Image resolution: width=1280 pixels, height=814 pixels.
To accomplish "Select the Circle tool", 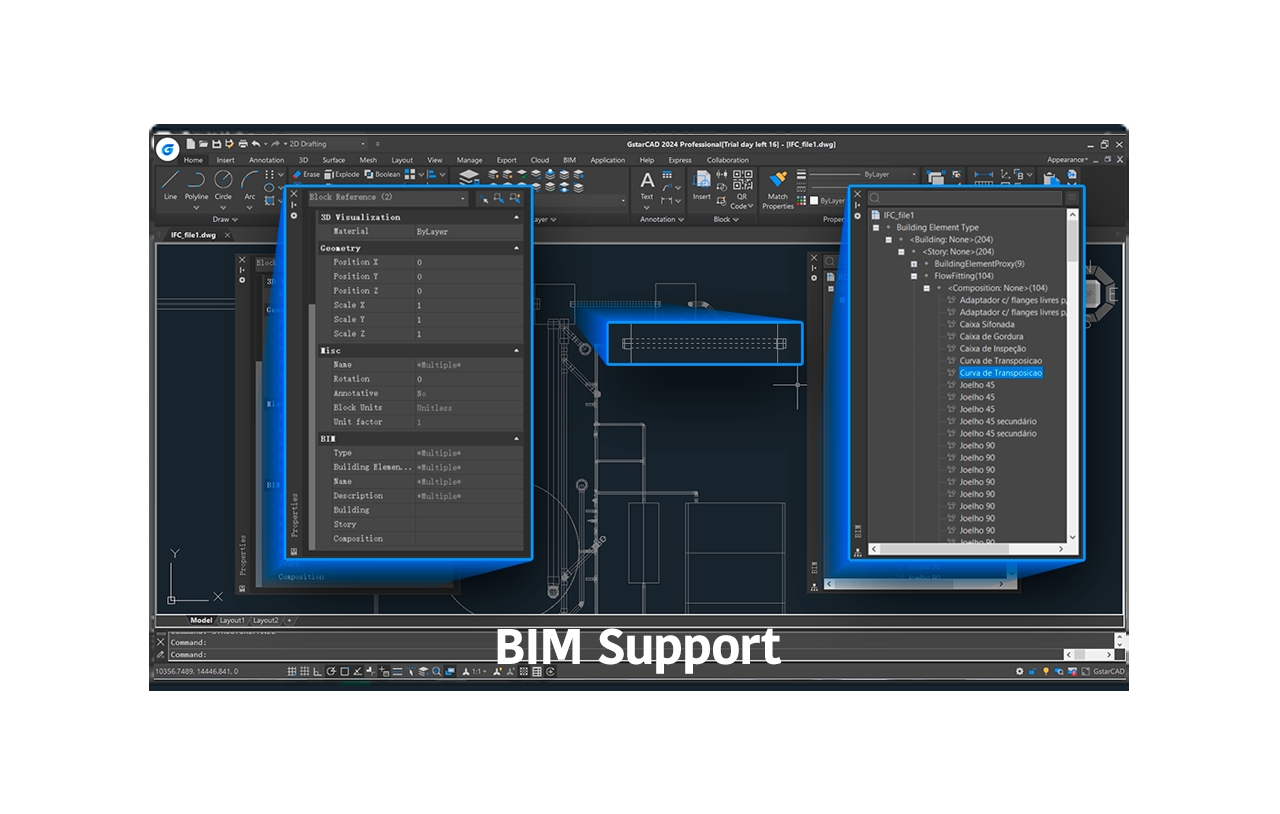I will coord(223,184).
